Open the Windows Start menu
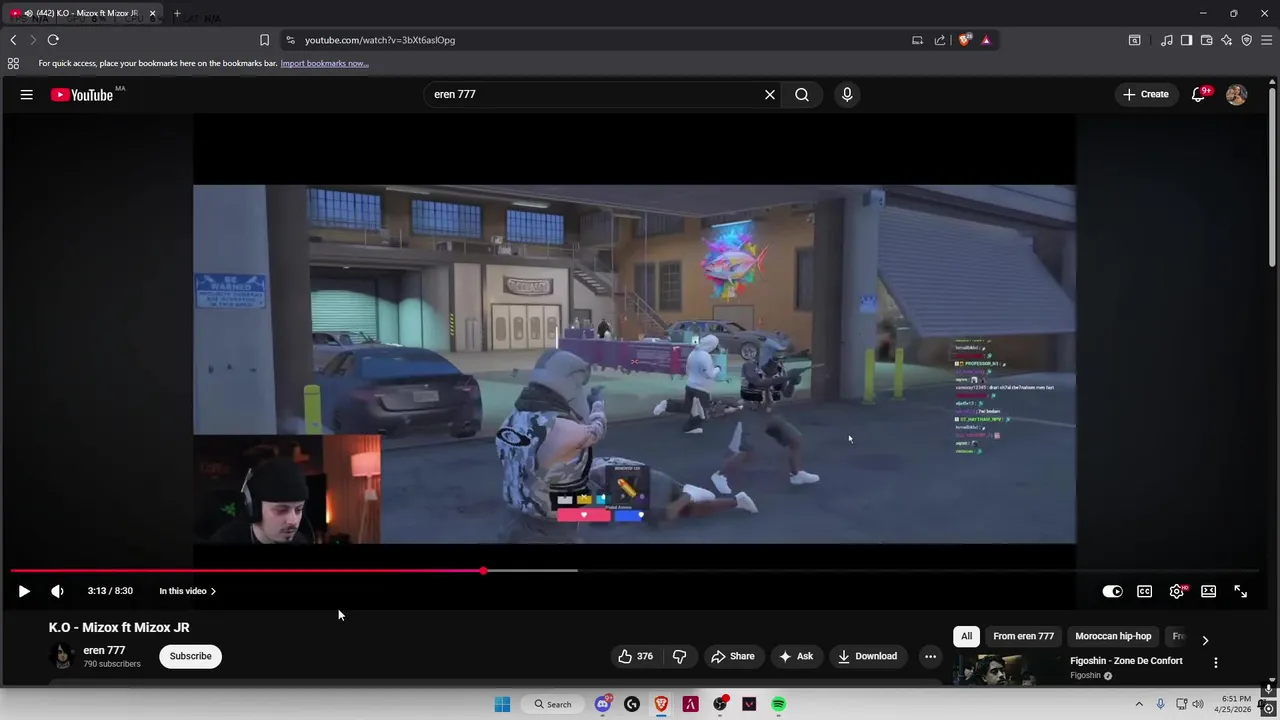 [x=502, y=704]
